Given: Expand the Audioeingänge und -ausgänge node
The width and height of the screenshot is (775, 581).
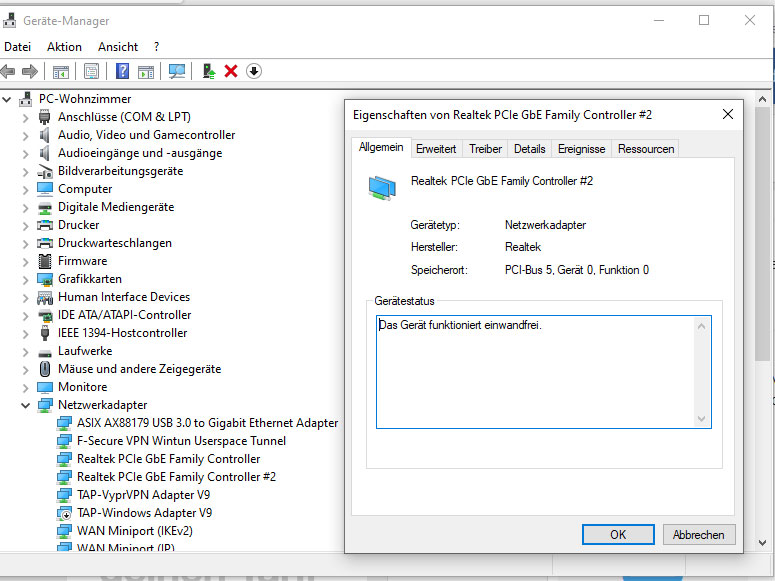Looking at the screenshot, I should point(25,154).
